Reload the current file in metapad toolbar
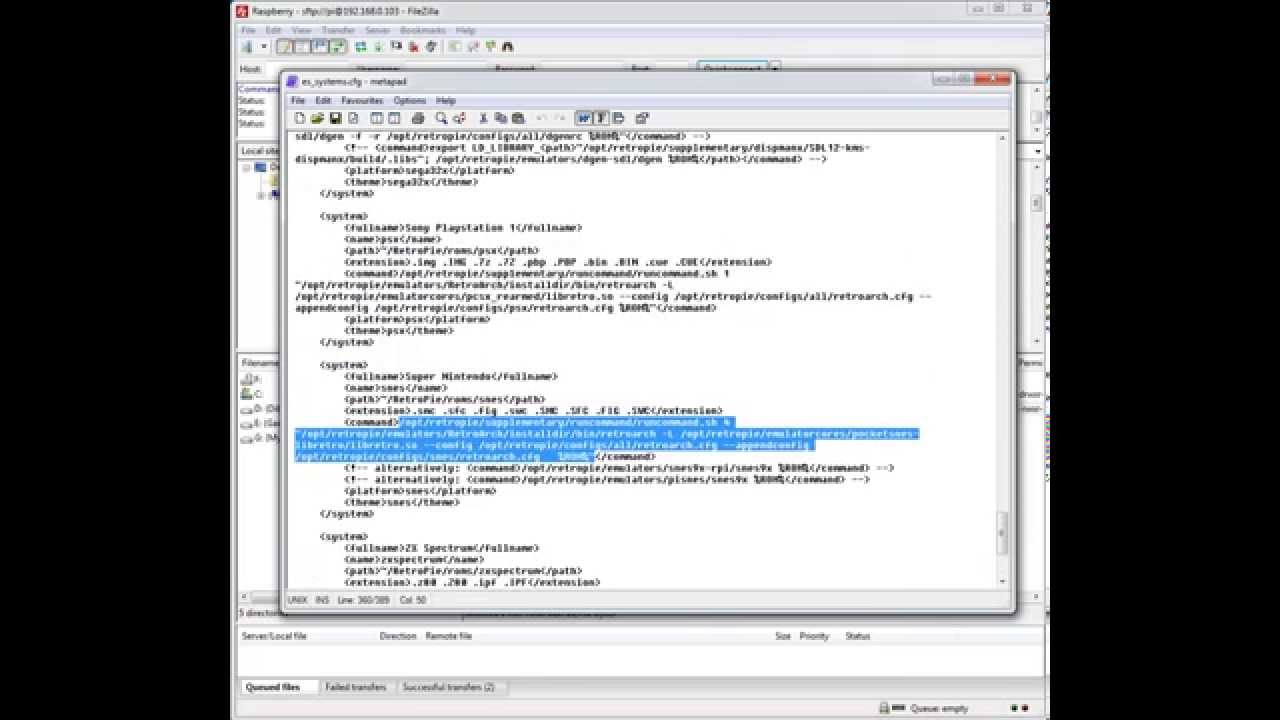Image resolution: width=1280 pixels, height=720 pixels. click(x=353, y=118)
